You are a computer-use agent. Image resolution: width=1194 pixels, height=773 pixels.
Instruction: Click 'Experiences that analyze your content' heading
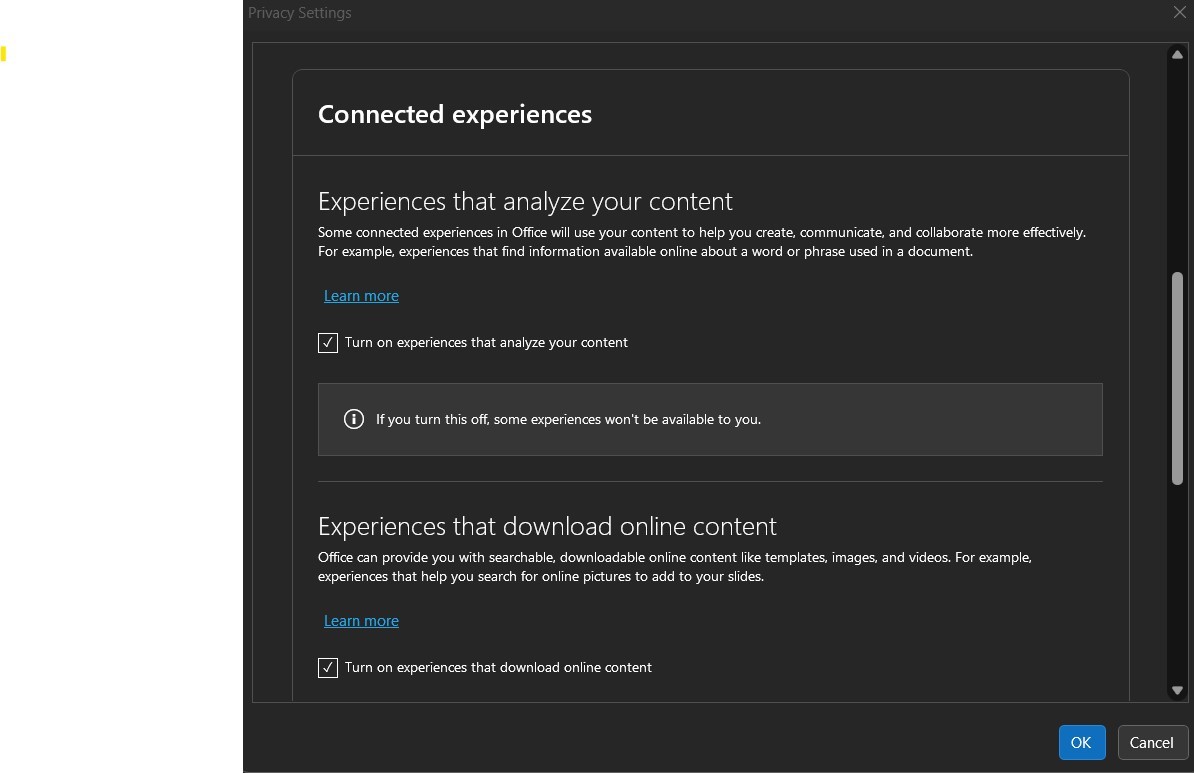point(525,201)
